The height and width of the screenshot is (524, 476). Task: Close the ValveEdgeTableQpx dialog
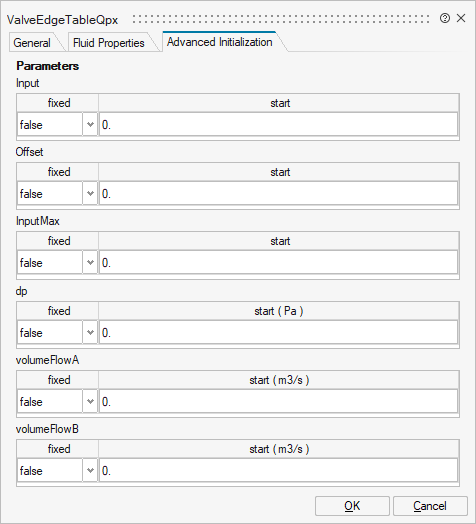click(461, 18)
